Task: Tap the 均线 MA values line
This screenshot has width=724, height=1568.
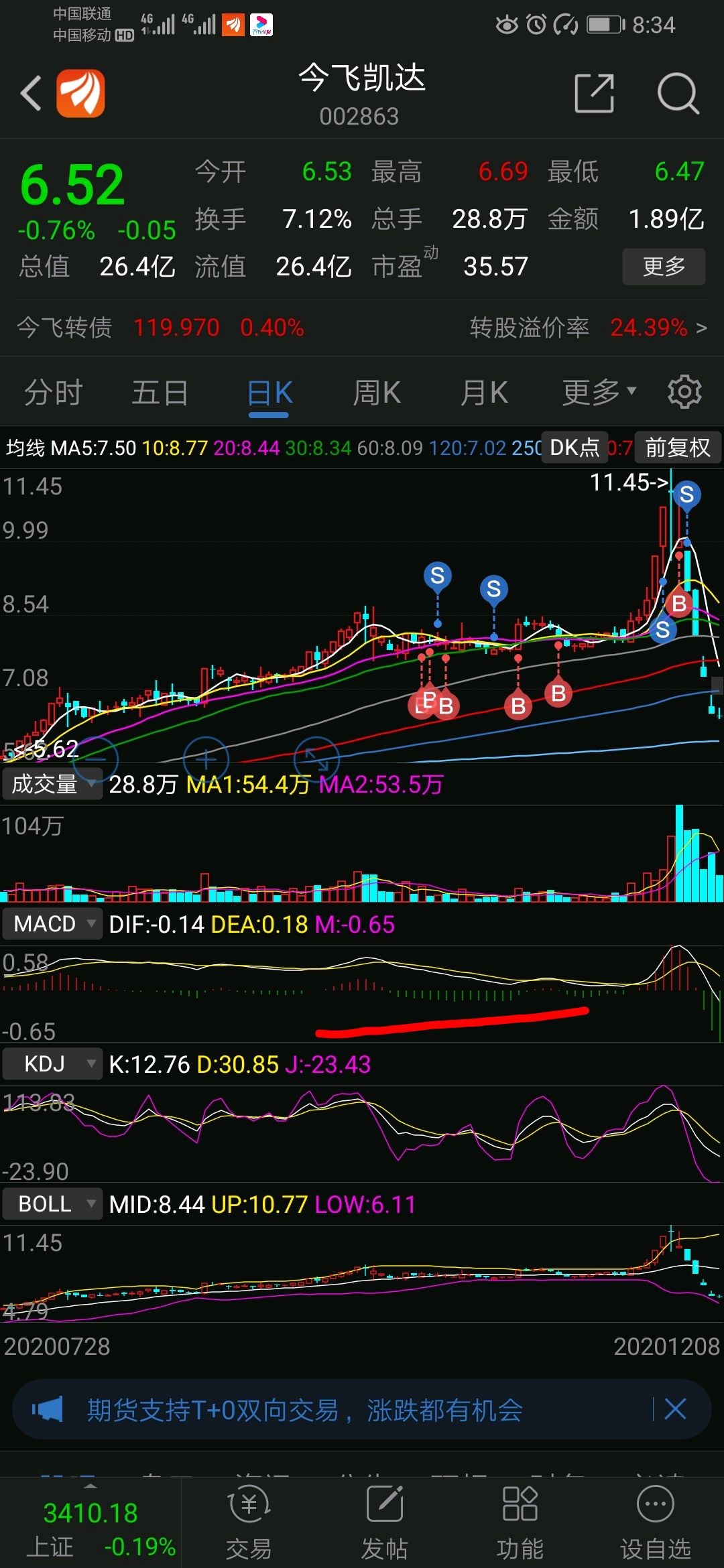Action: coord(271,448)
